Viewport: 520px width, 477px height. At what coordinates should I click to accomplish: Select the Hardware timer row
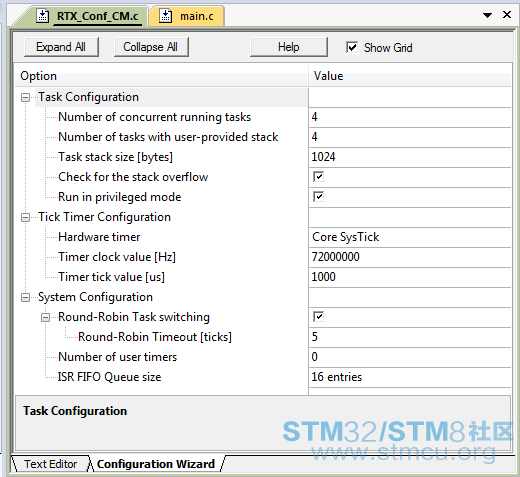(99, 237)
